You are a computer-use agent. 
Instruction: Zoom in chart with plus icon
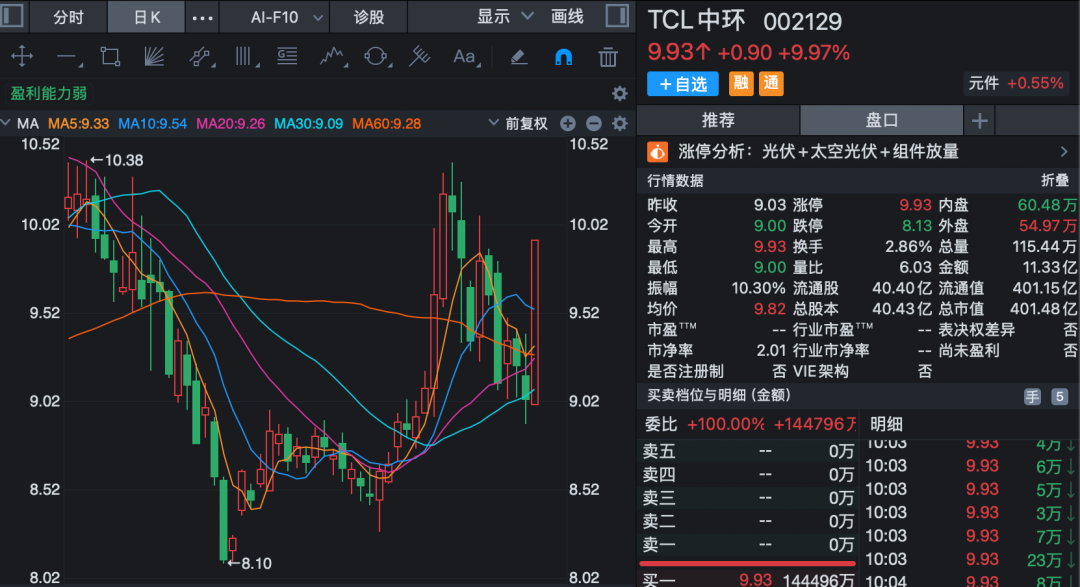[x=568, y=123]
